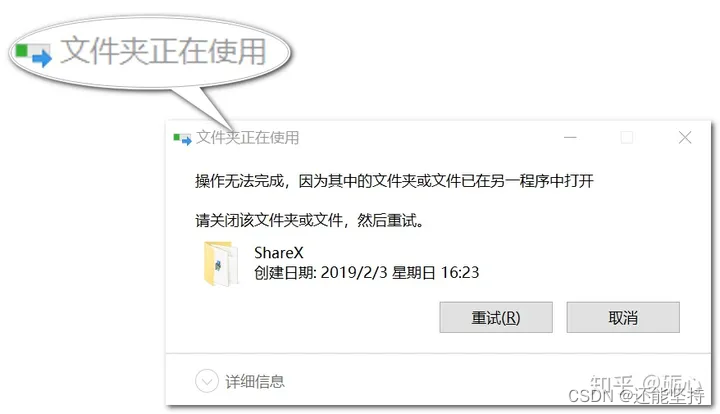
Task: Click the 创建日期 2019/2/3 creation date line
Action: 366,273
